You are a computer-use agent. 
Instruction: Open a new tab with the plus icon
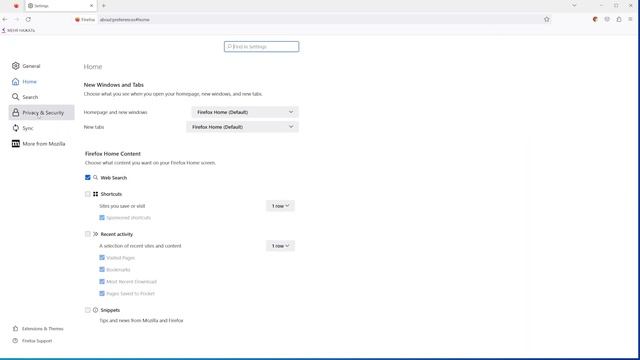click(x=104, y=6)
